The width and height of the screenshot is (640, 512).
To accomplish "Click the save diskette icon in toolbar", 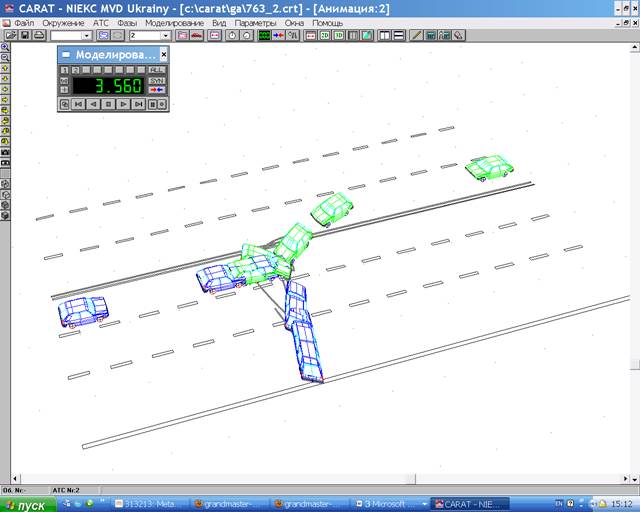I will click(x=25, y=35).
